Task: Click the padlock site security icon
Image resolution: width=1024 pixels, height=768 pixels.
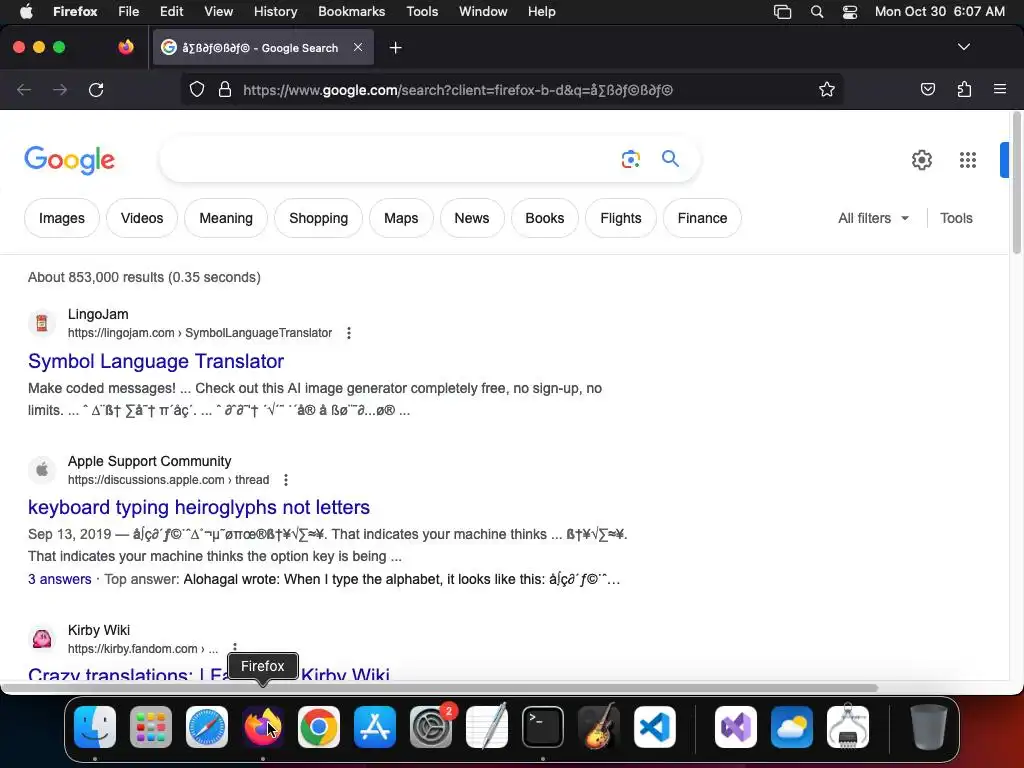Action: [225, 89]
